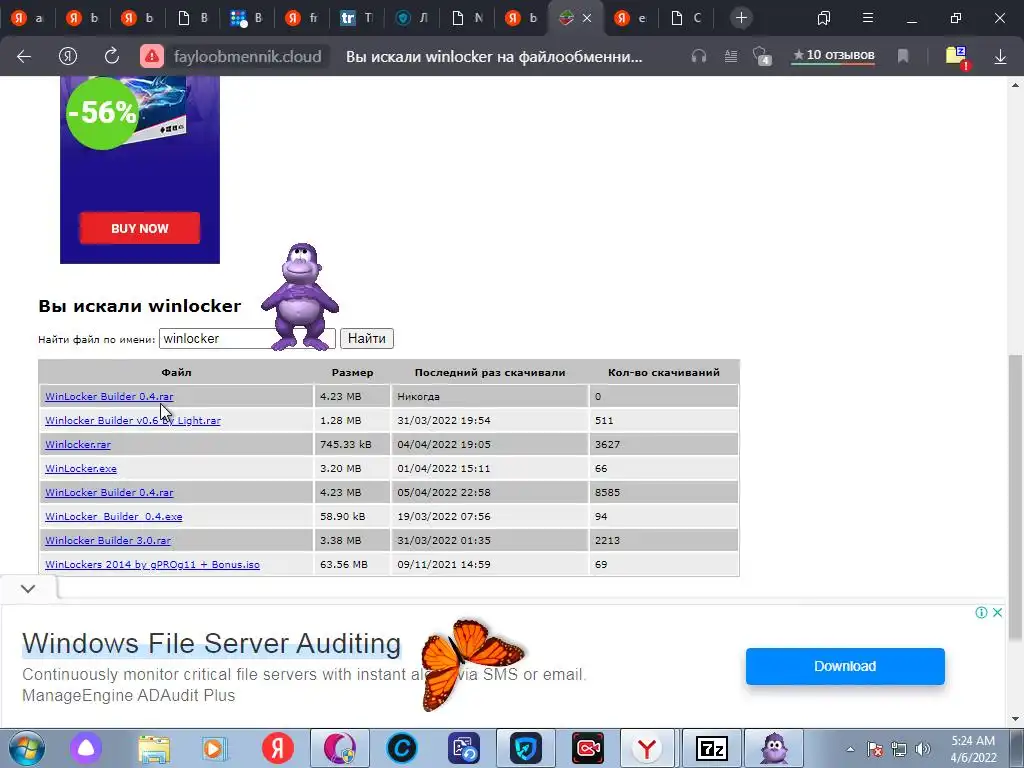This screenshot has width=1024, height=768.
Task: Click the 'Найти' search button
Action: click(366, 338)
